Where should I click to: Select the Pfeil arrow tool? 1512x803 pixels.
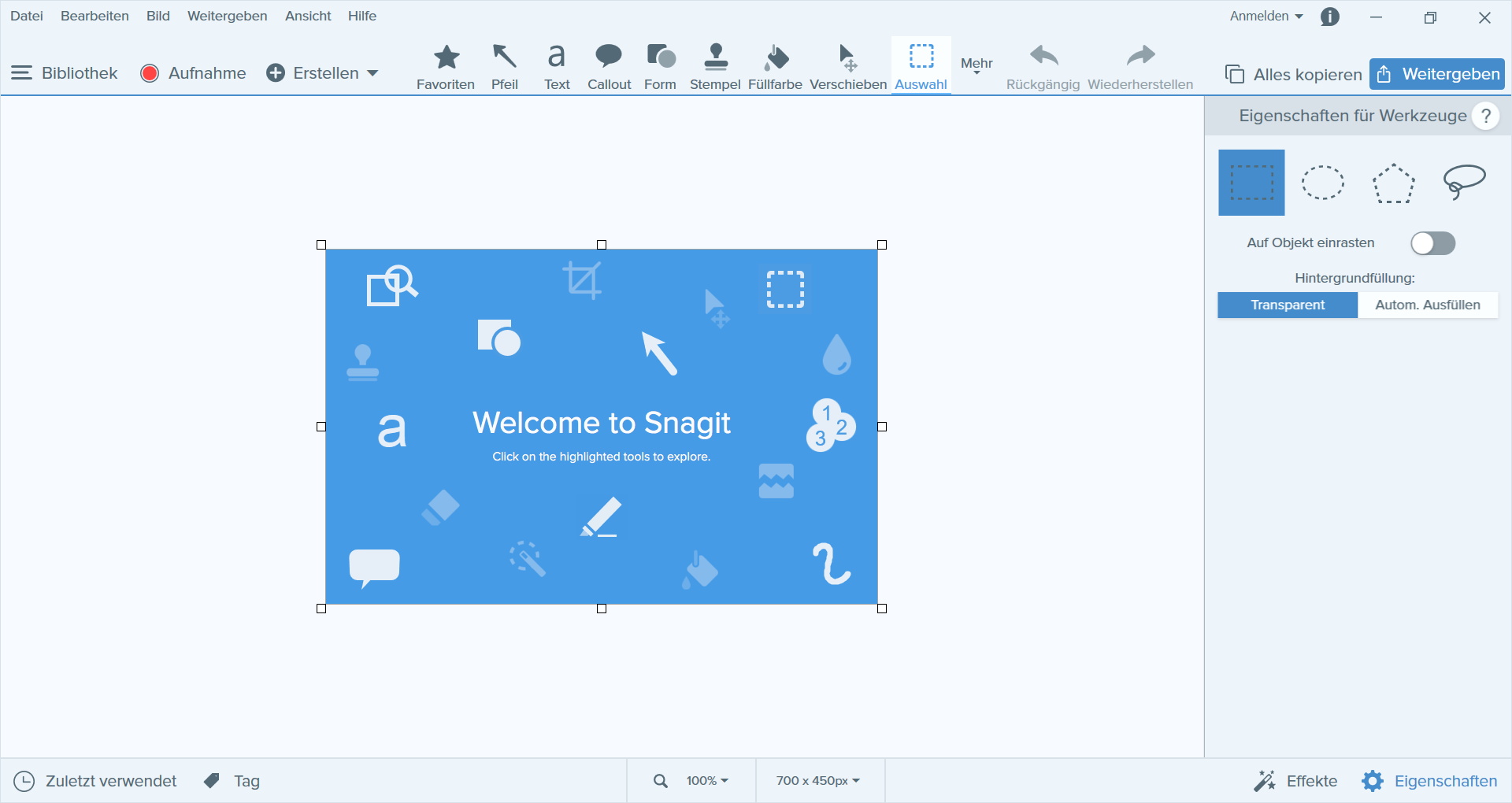click(504, 66)
